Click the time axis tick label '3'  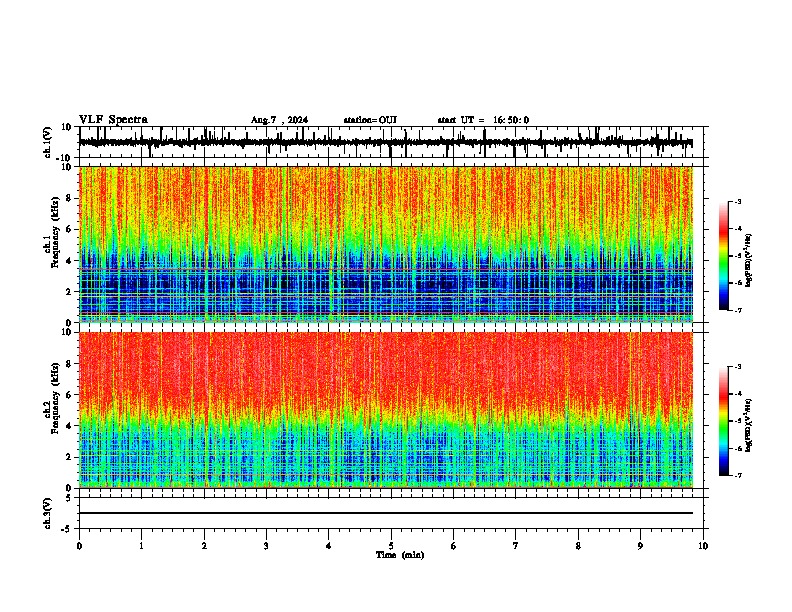[266, 546]
